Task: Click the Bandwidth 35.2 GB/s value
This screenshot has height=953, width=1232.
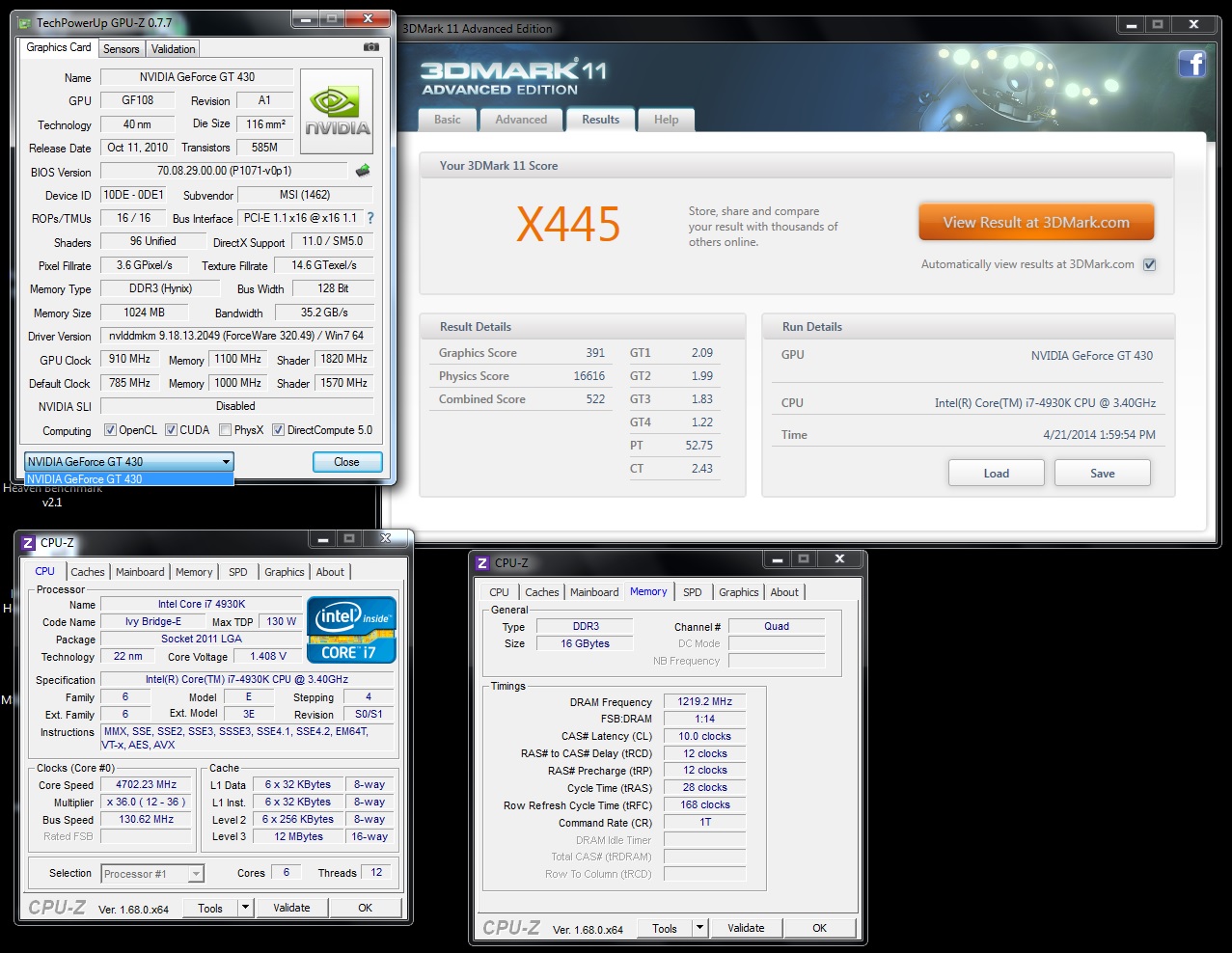Action: tap(324, 313)
